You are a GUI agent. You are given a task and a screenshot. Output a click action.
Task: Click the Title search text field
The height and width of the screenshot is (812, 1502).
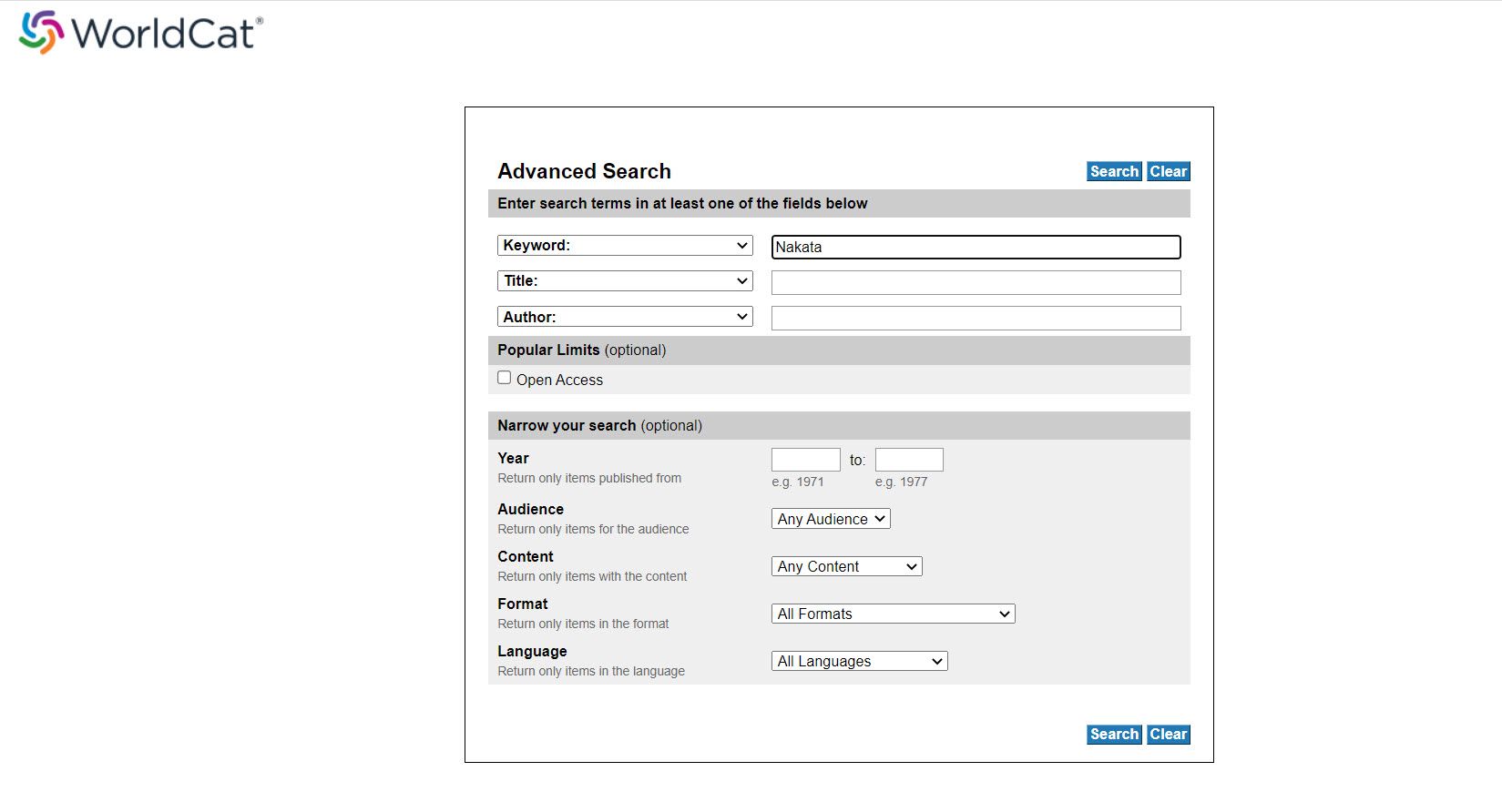tap(976, 282)
